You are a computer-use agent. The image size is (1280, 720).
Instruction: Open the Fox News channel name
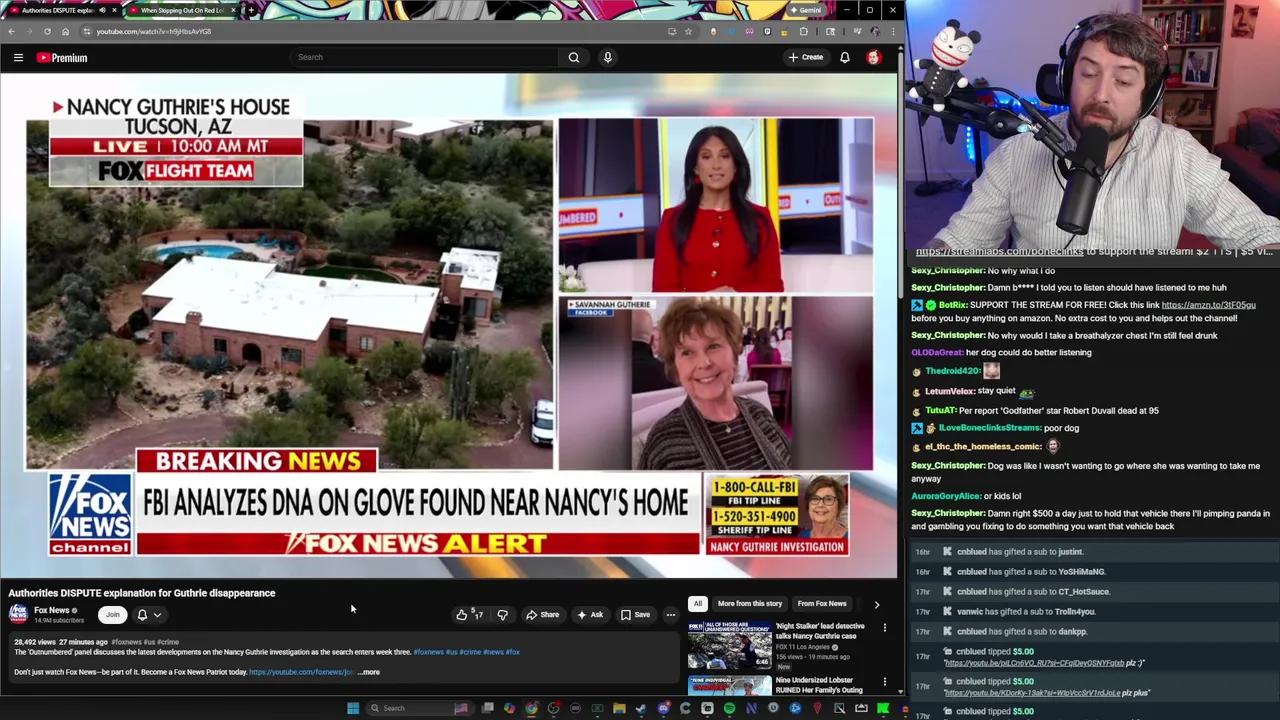pyautogui.click(x=51, y=610)
